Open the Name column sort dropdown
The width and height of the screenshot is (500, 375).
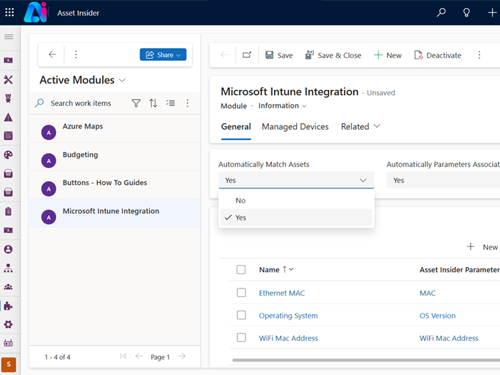click(x=291, y=269)
